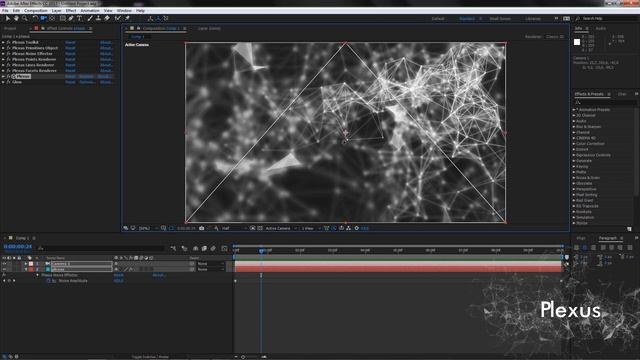Viewport: 640px width, 360px height.
Task: Select the Pen tool
Action: click(71, 18)
